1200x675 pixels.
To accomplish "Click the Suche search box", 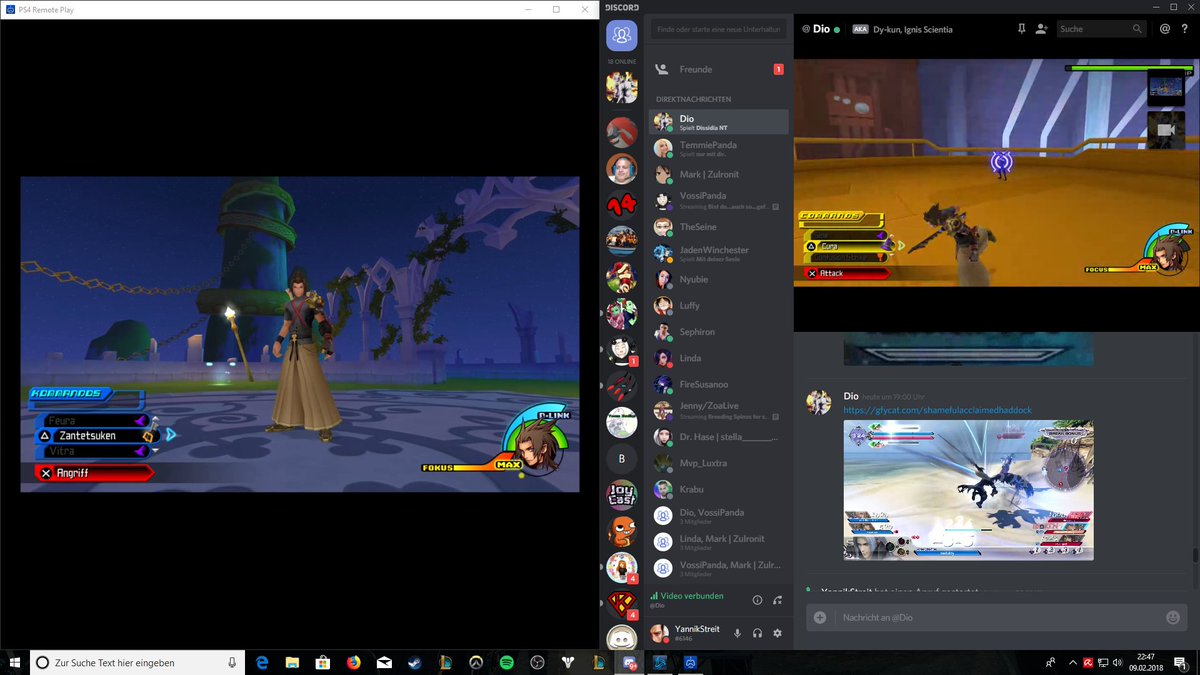I will point(1101,29).
